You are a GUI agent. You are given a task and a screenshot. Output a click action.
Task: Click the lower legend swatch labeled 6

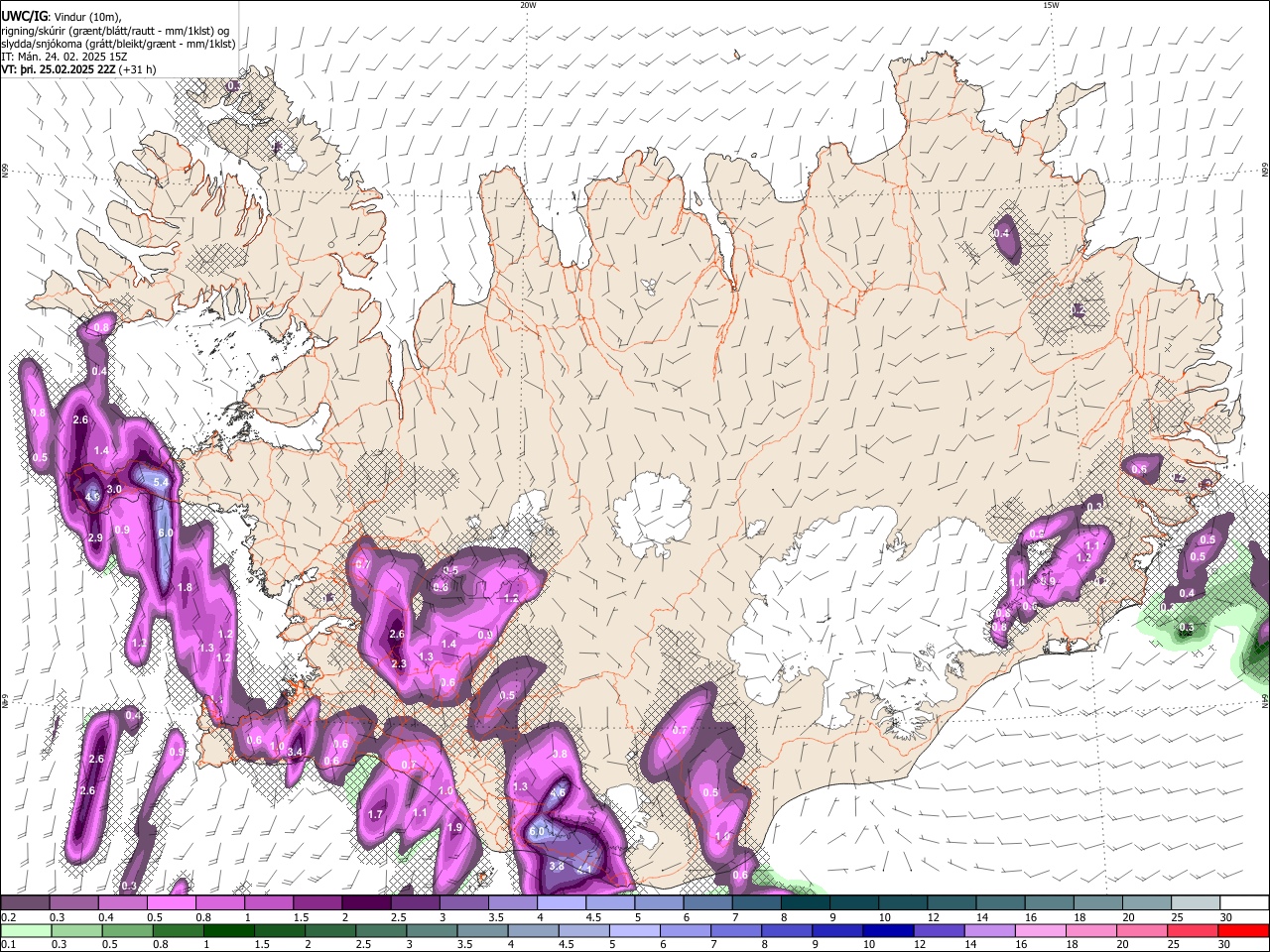[686, 930]
